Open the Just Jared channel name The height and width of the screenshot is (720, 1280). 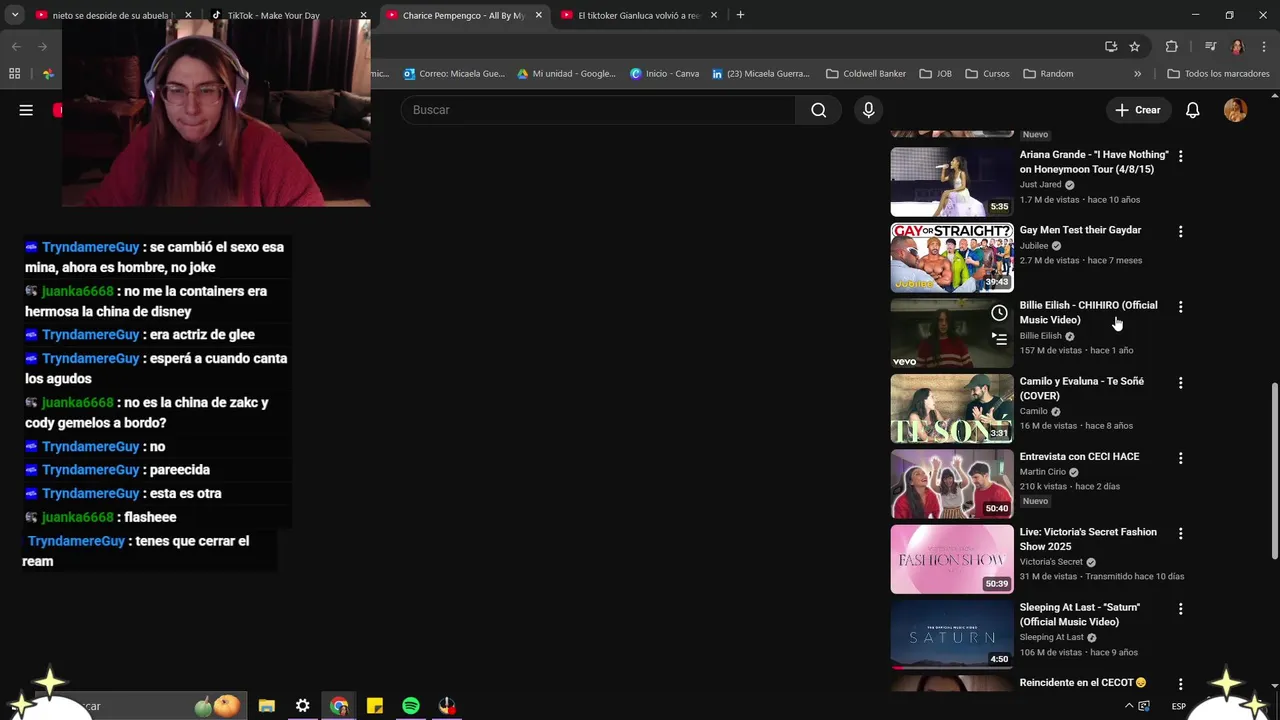point(1040,185)
